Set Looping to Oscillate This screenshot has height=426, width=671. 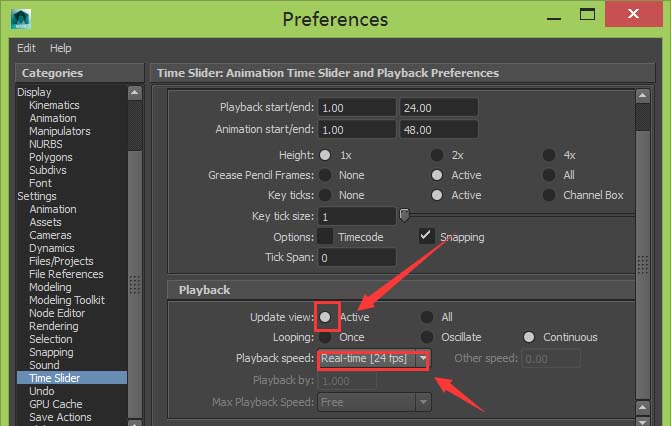coord(427,337)
